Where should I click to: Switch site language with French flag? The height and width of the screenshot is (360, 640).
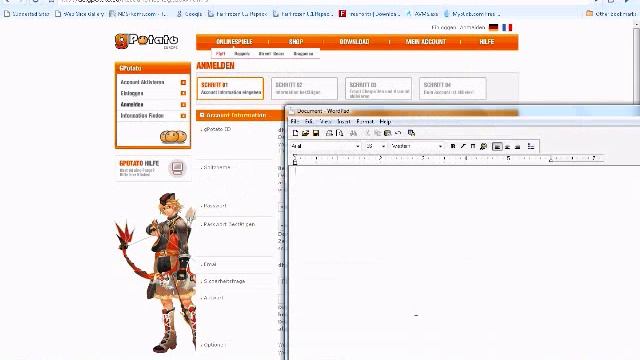point(507,27)
